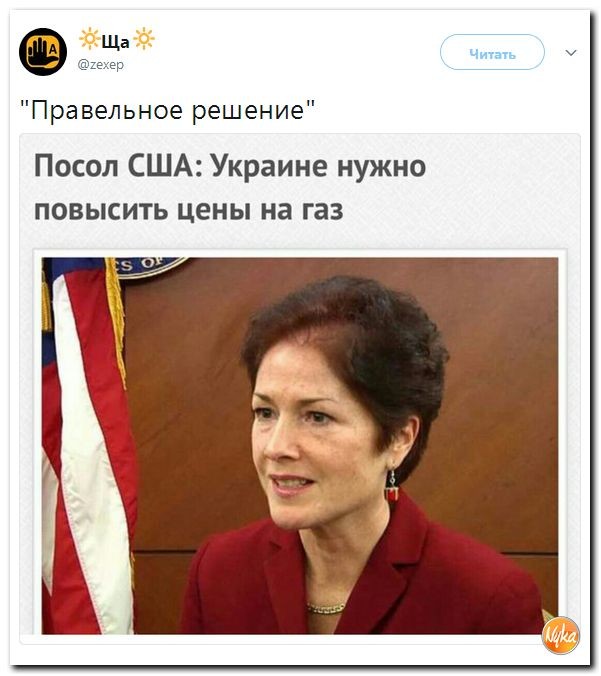
Task: Follow the account with the Читать button
Action: pos(492,53)
